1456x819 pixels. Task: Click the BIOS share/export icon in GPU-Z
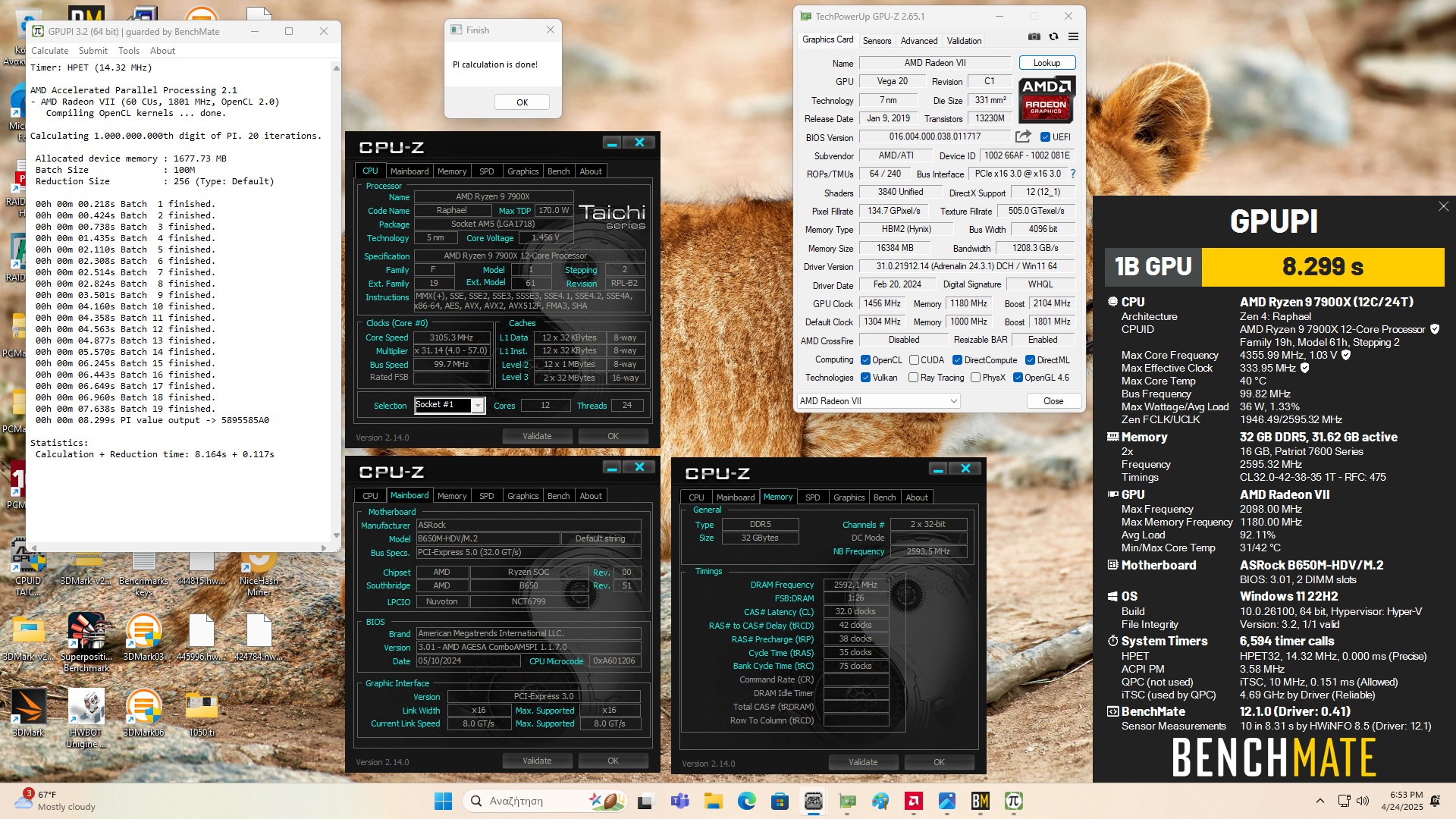pos(1023,136)
